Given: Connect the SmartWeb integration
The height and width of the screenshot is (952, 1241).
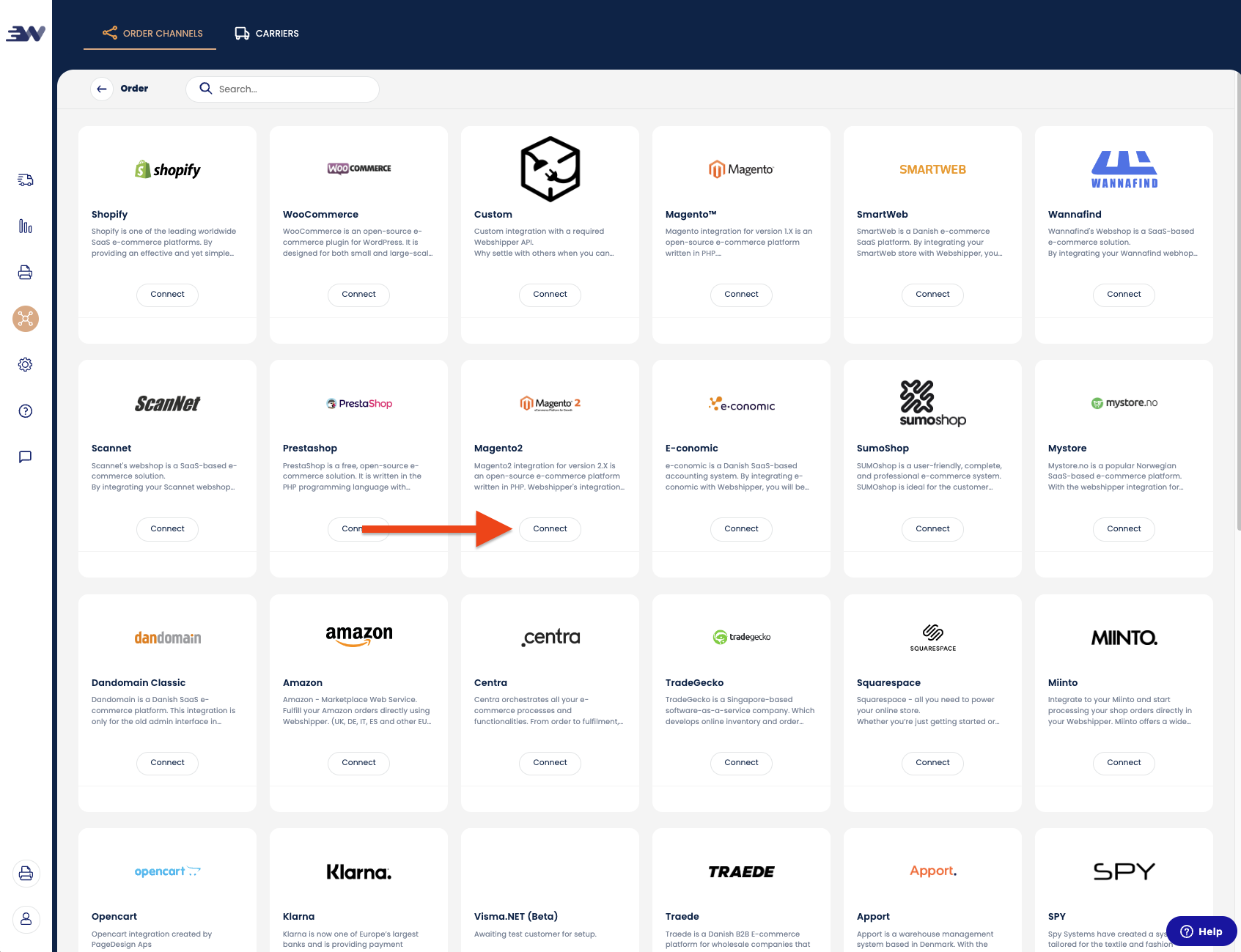Looking at the screenshot, I should [x=932, y=295].
